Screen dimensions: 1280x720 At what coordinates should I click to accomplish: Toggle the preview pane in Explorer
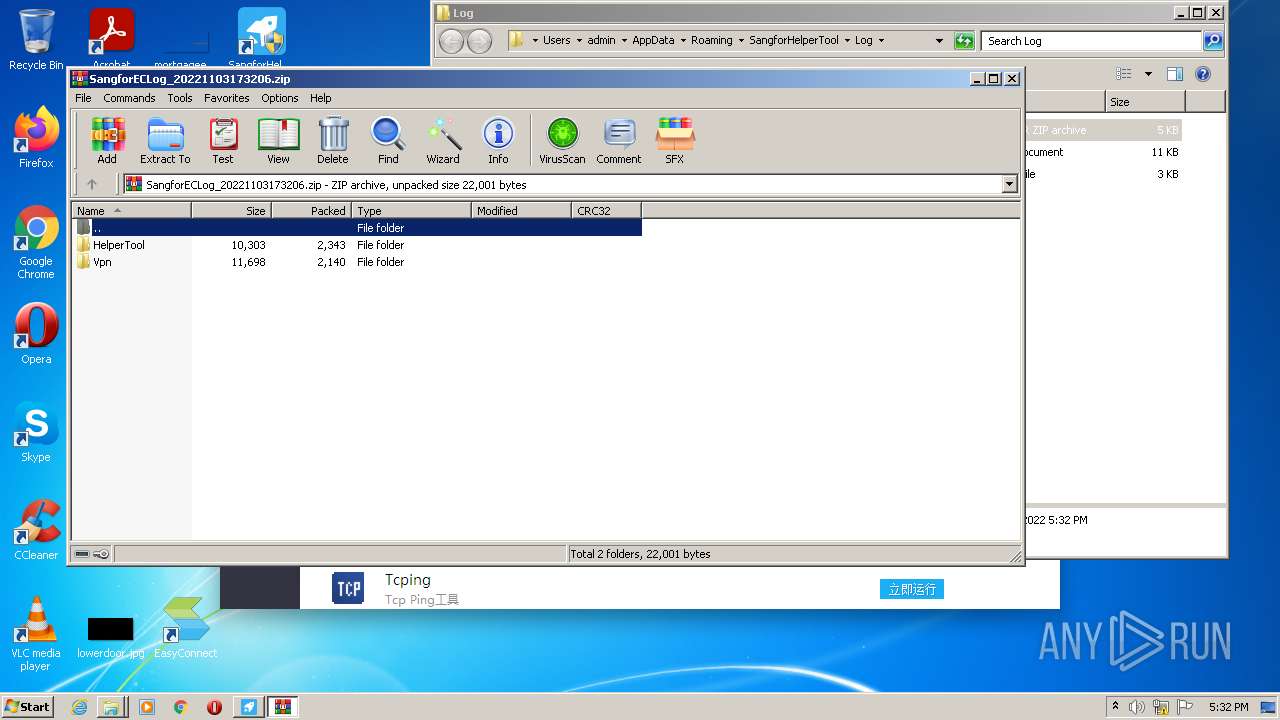pos(1175,74)
